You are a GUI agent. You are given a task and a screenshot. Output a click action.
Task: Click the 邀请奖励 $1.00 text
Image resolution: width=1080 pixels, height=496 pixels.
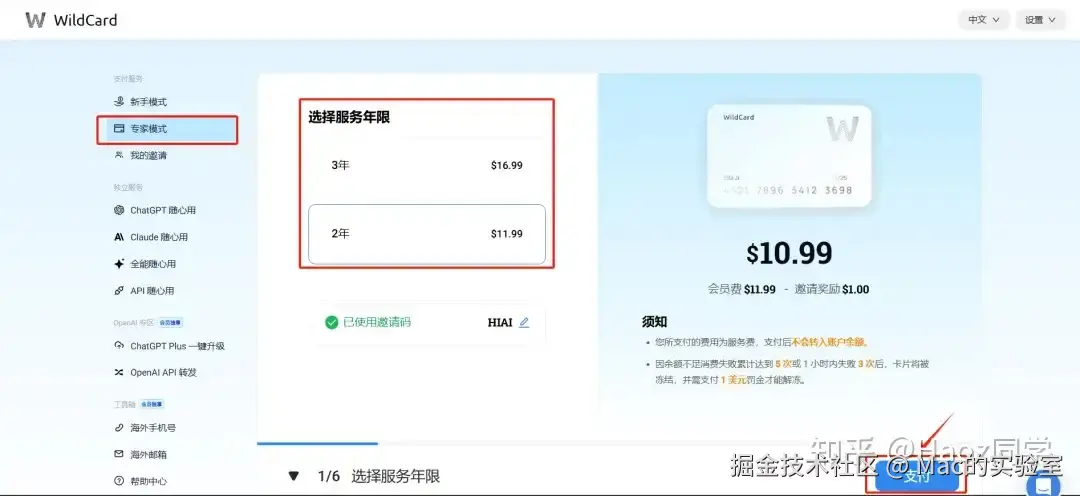[832, 289]
